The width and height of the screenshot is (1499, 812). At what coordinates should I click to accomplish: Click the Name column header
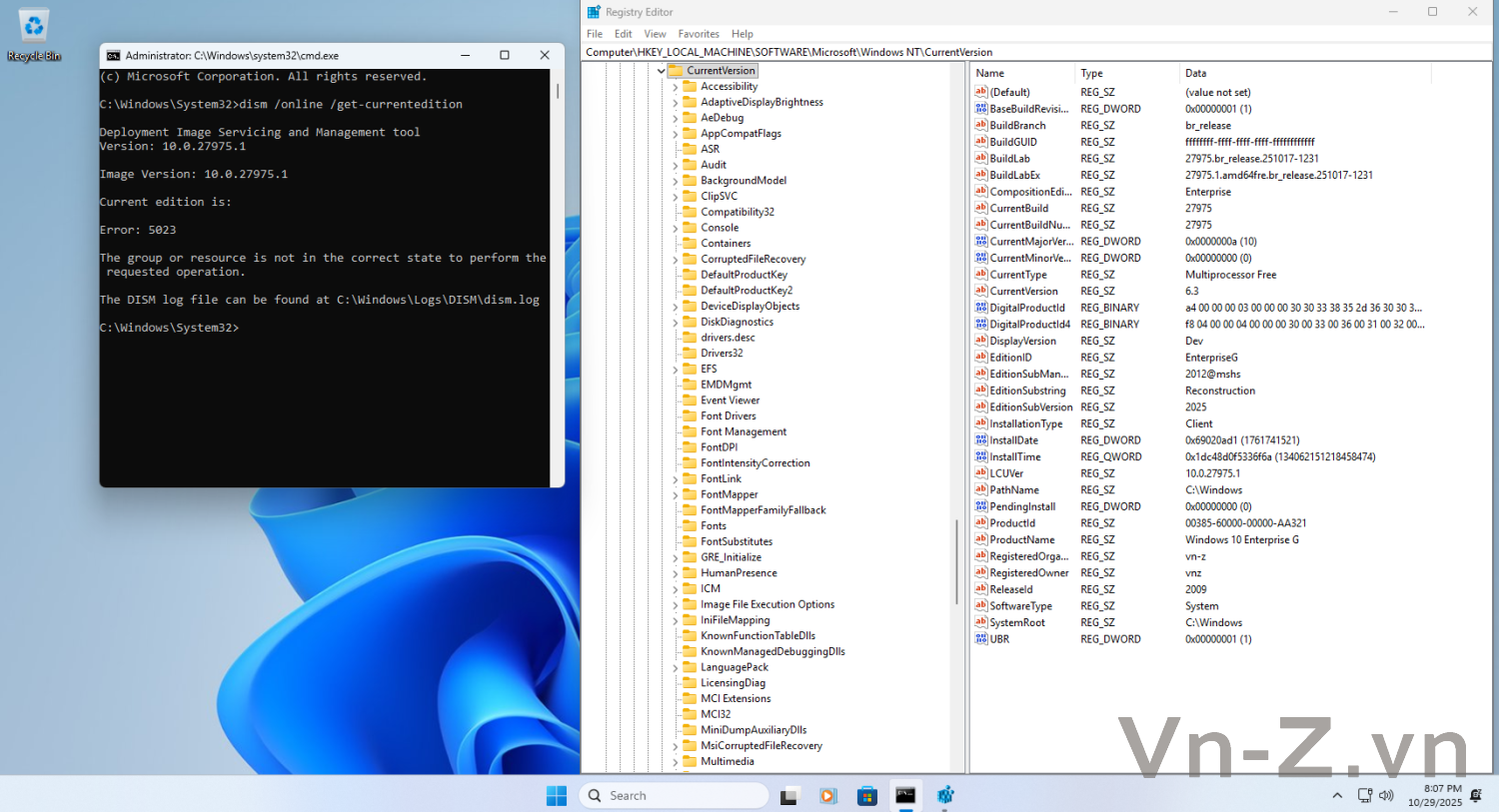click(x=989, y=73)
